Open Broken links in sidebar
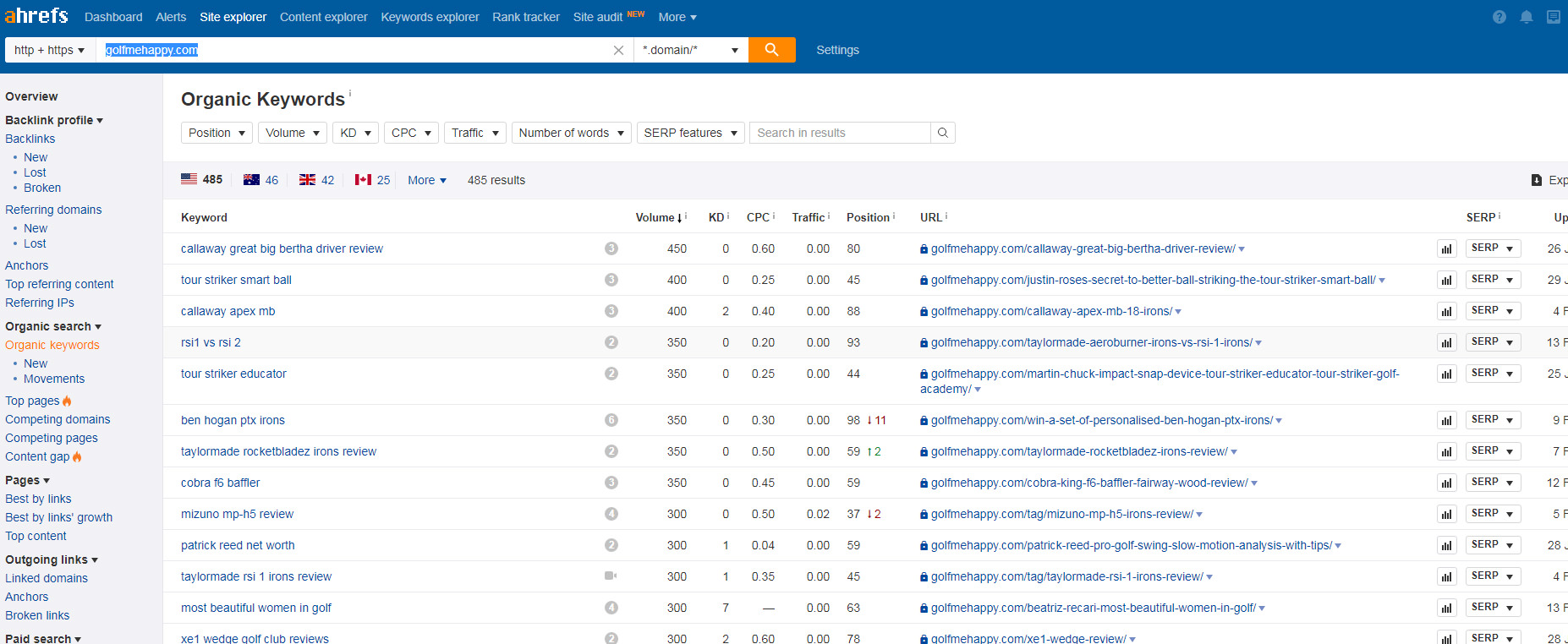 coord(37,615)
